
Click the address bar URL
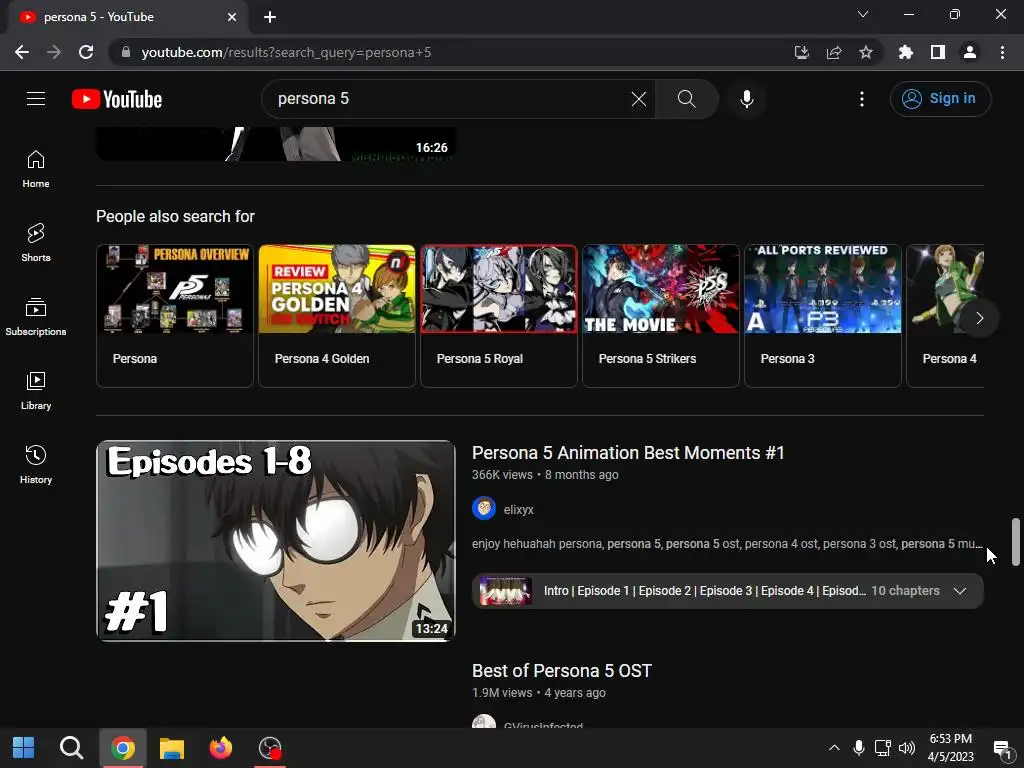pyautogui.click(x=286, y=52)
